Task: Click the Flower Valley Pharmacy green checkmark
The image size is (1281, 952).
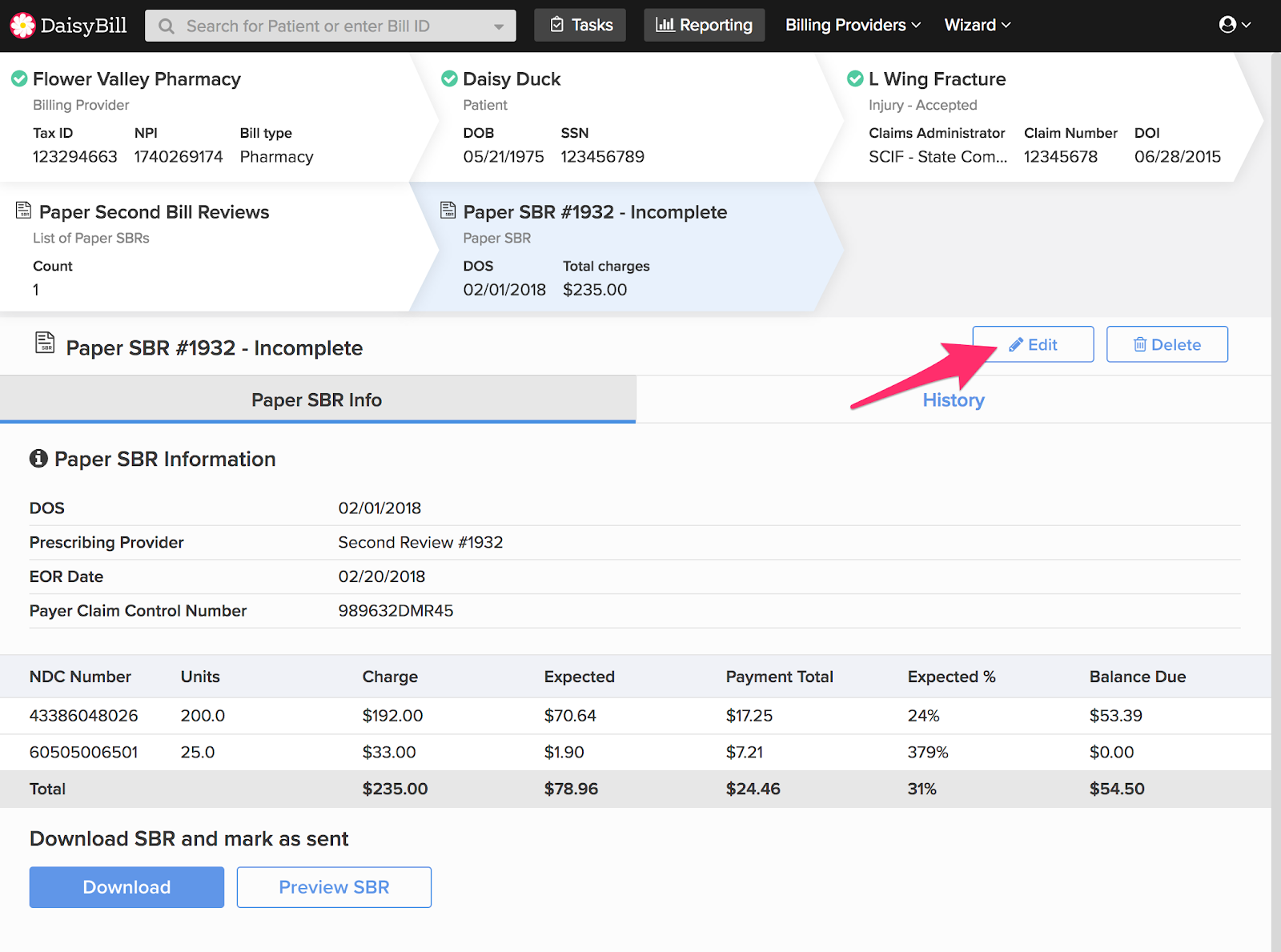Action: tap(19, 78)
